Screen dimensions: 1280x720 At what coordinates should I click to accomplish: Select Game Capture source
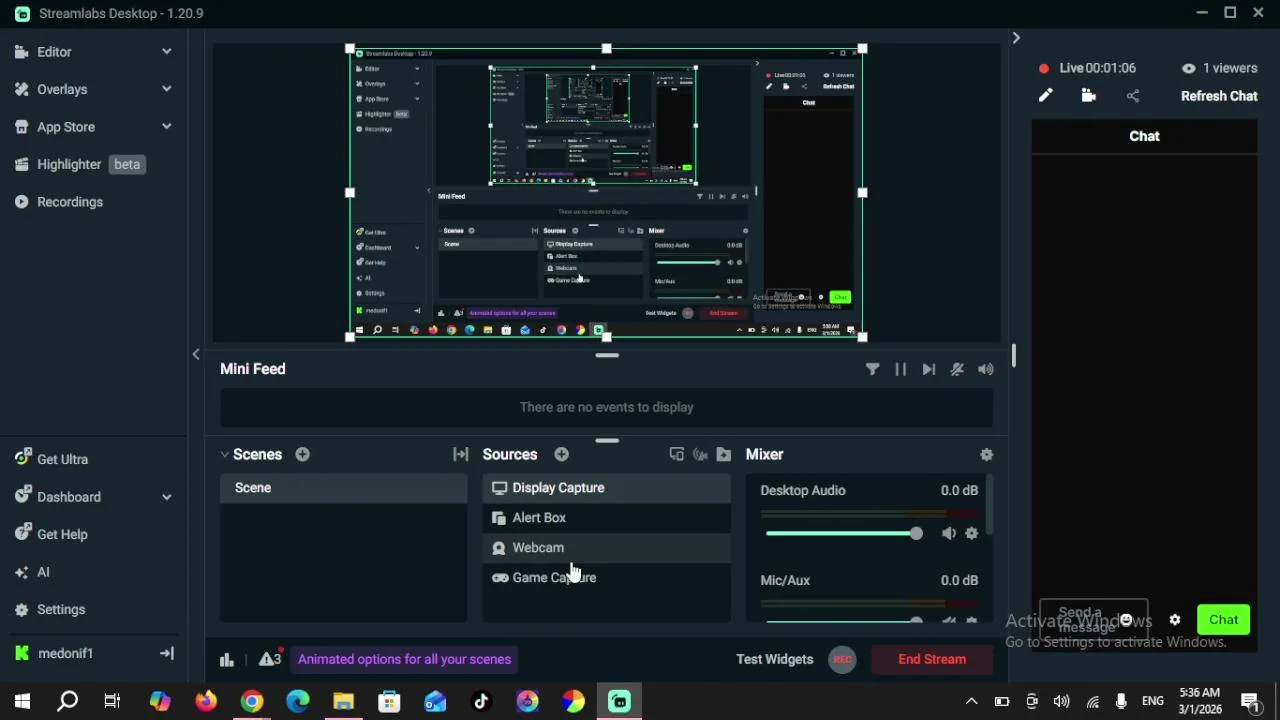pos(607,578)
